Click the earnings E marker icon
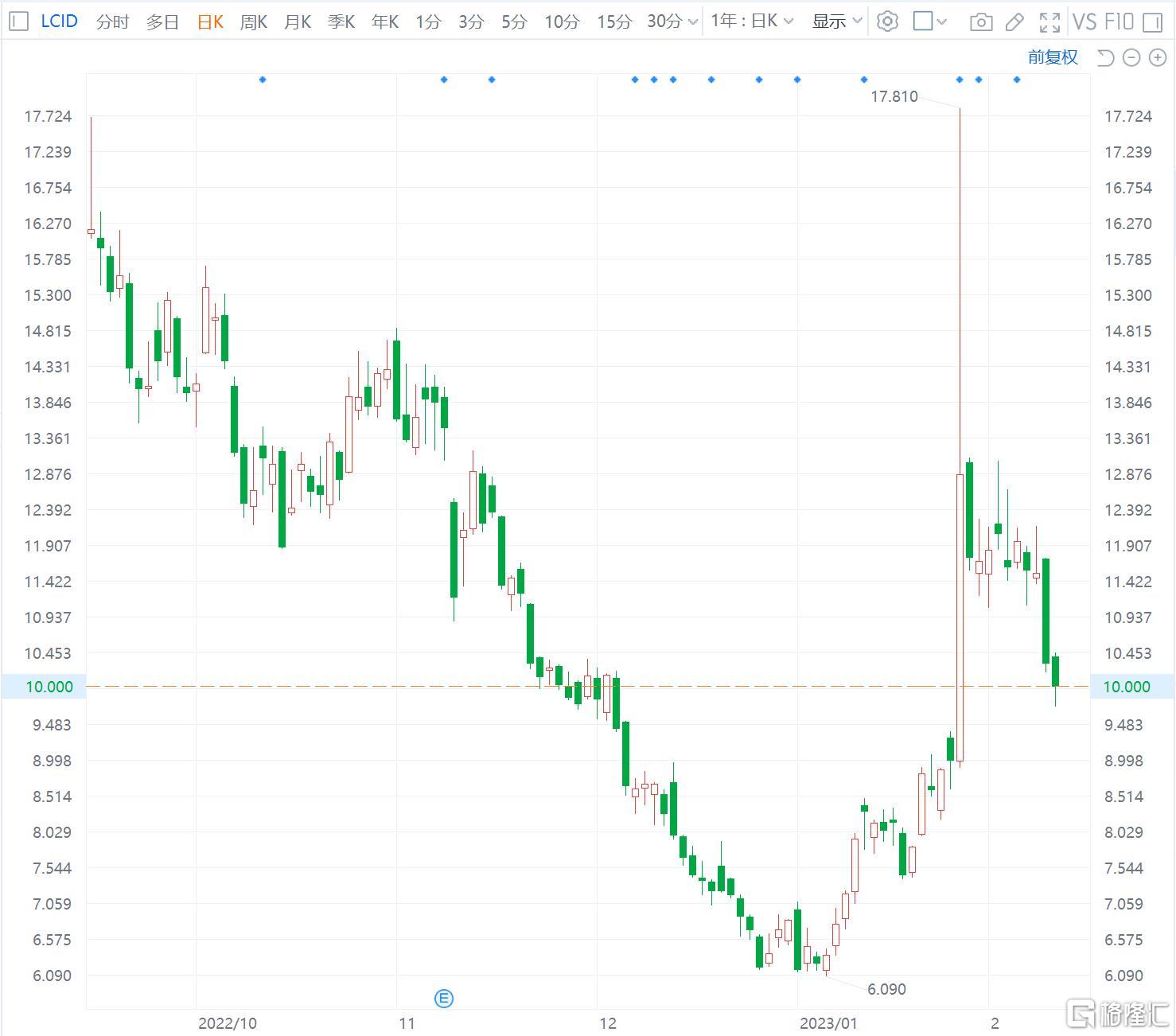 [x=444, y=998]
